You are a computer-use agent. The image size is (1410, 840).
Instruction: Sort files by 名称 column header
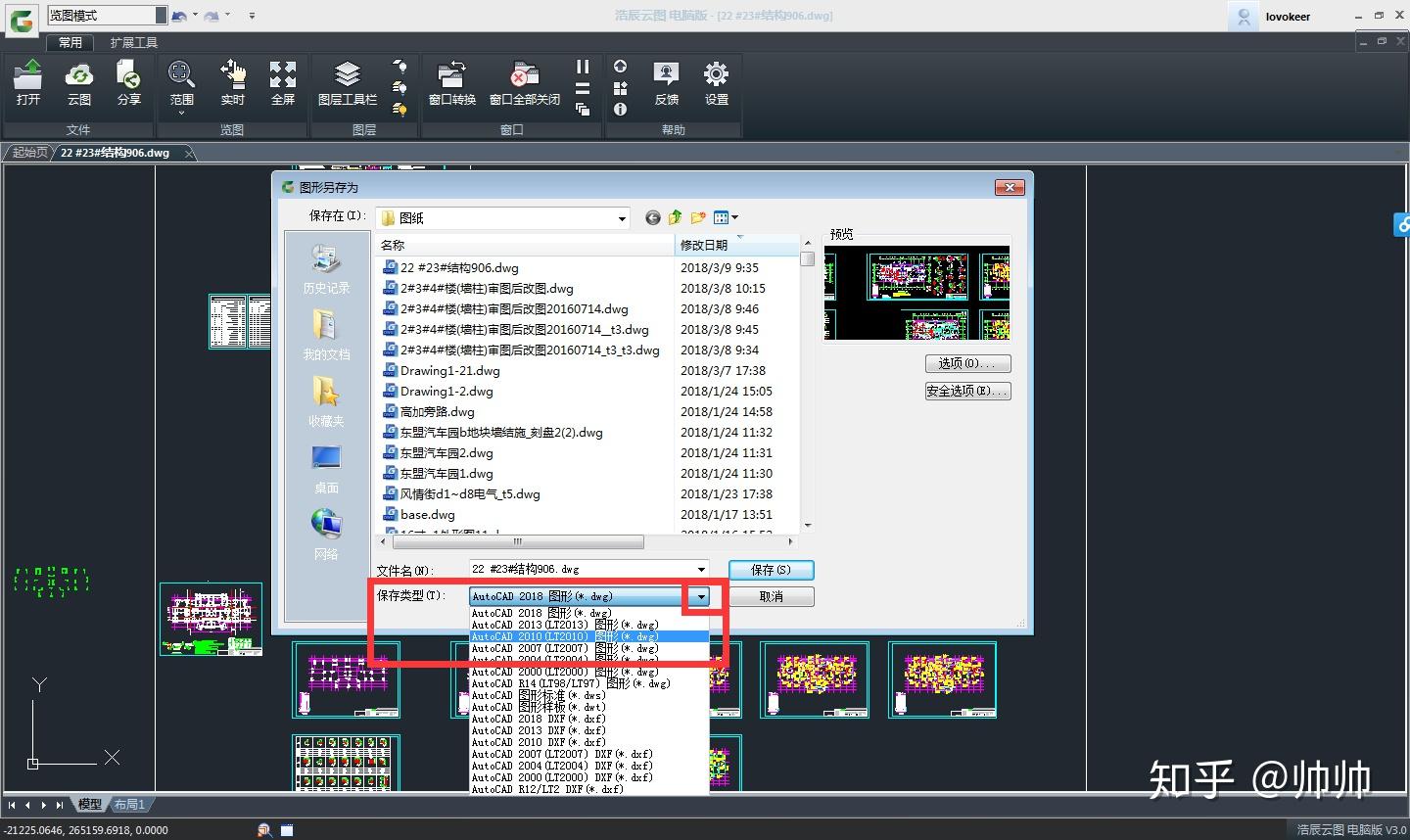[525, 245]
